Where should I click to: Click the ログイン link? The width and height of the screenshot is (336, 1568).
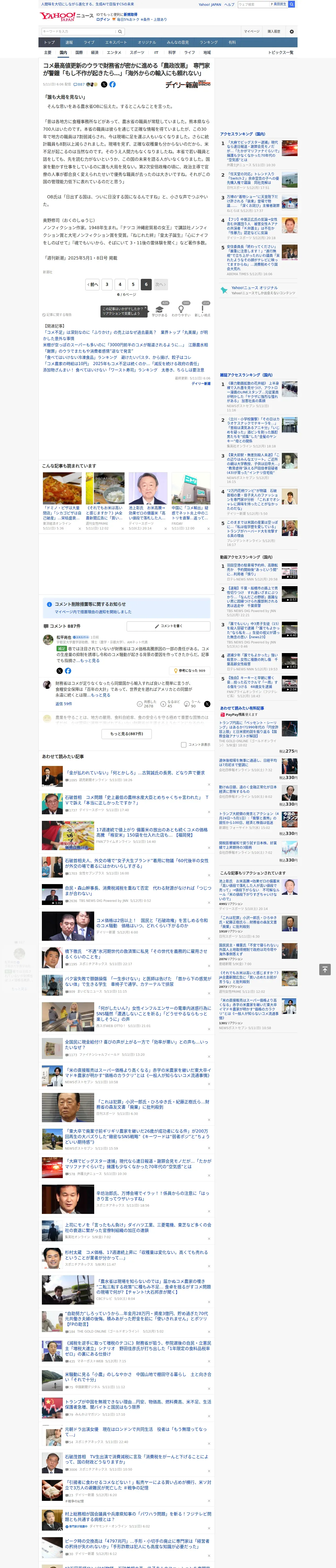click(x=103, y=20)
